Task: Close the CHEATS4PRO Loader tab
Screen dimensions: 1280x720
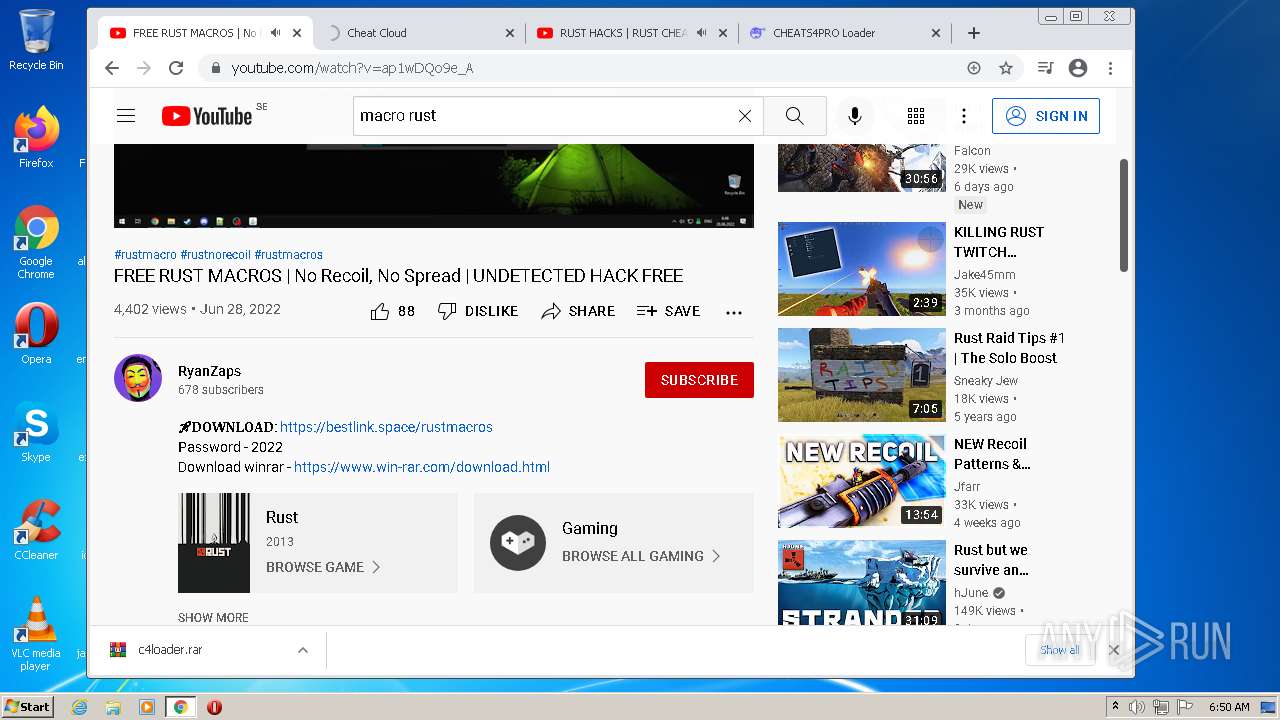Action: pyautogui.click(x=936, y=33)
